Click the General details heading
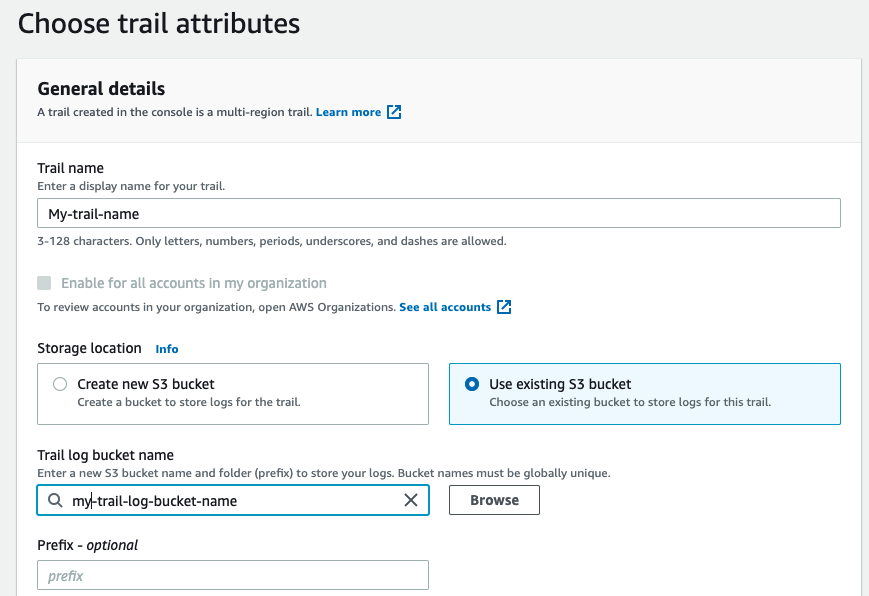The image size is (869, 596). (x=101, y=89)
